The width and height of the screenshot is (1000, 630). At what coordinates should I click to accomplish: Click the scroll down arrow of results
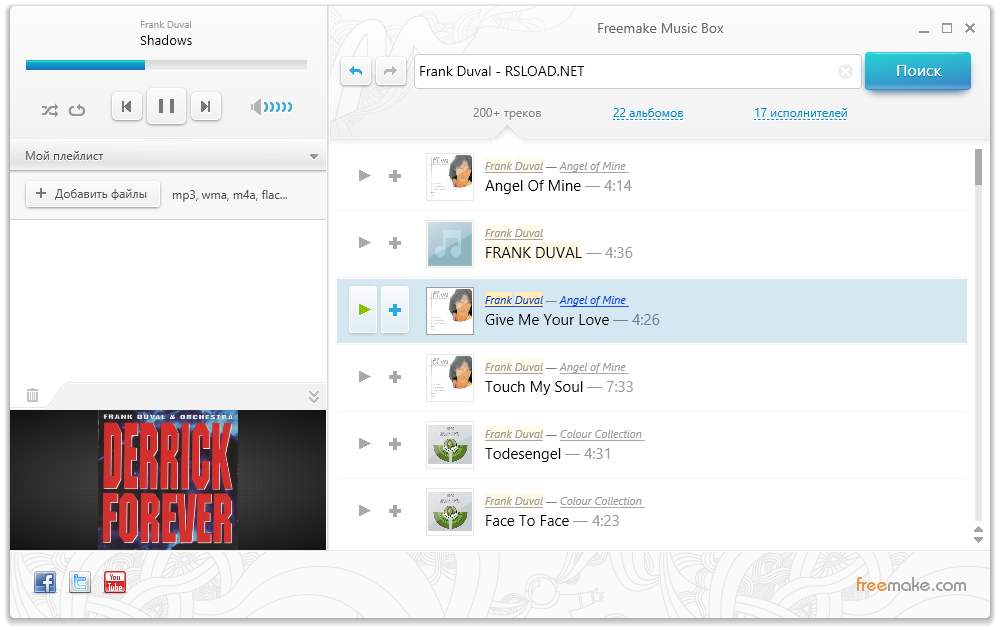click(978, 539)
